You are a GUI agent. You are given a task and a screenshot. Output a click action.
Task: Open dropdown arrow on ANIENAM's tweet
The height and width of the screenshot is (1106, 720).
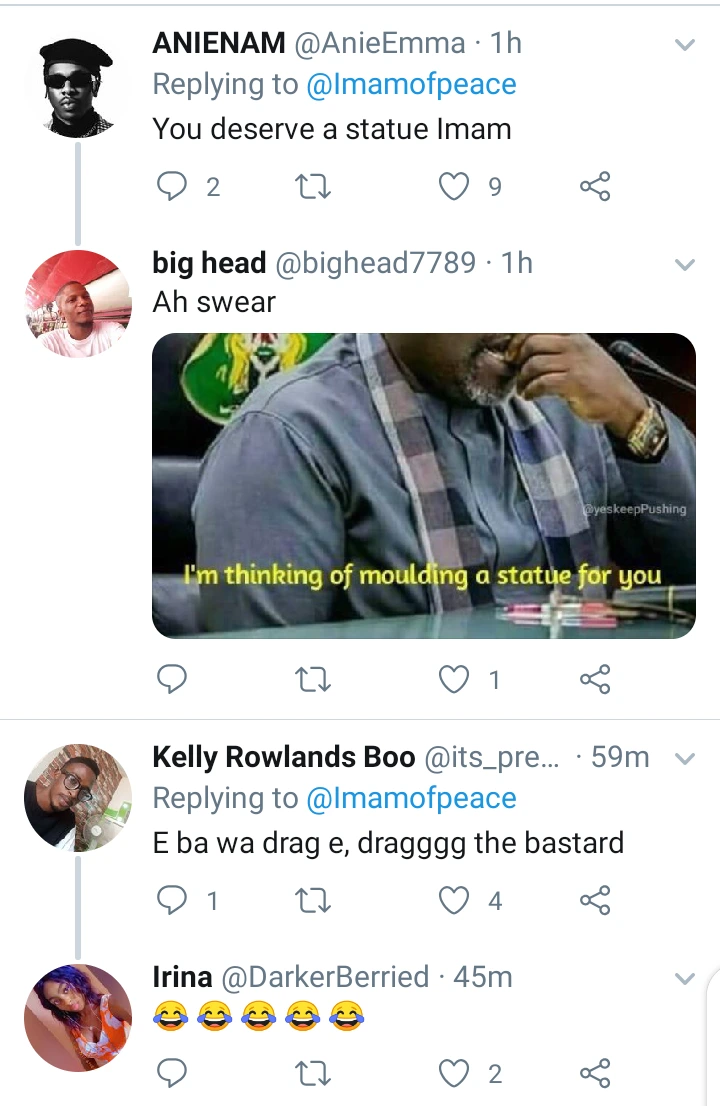(685, 45)
